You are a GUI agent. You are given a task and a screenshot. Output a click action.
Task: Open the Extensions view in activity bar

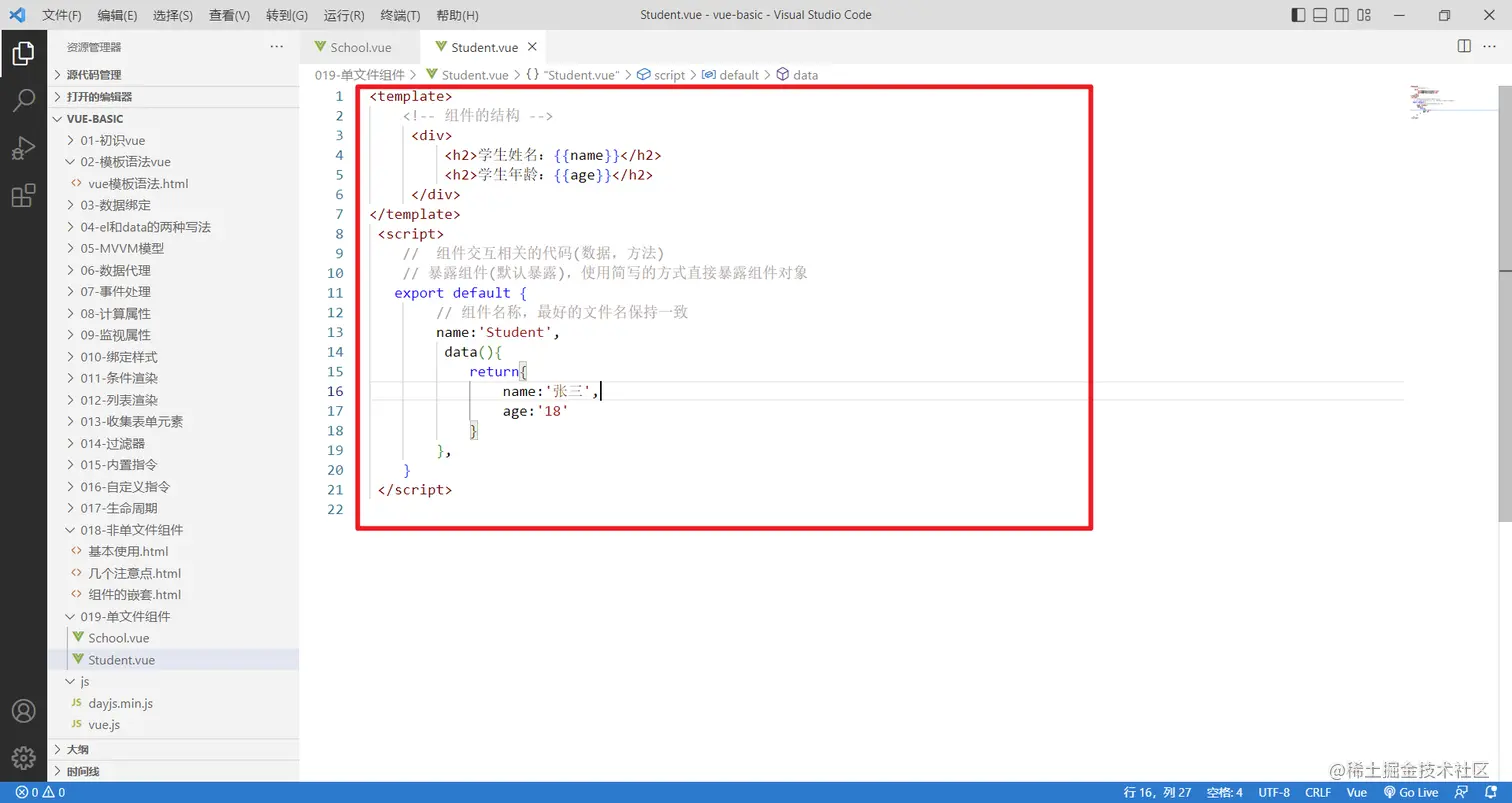[x=23, y=196]
